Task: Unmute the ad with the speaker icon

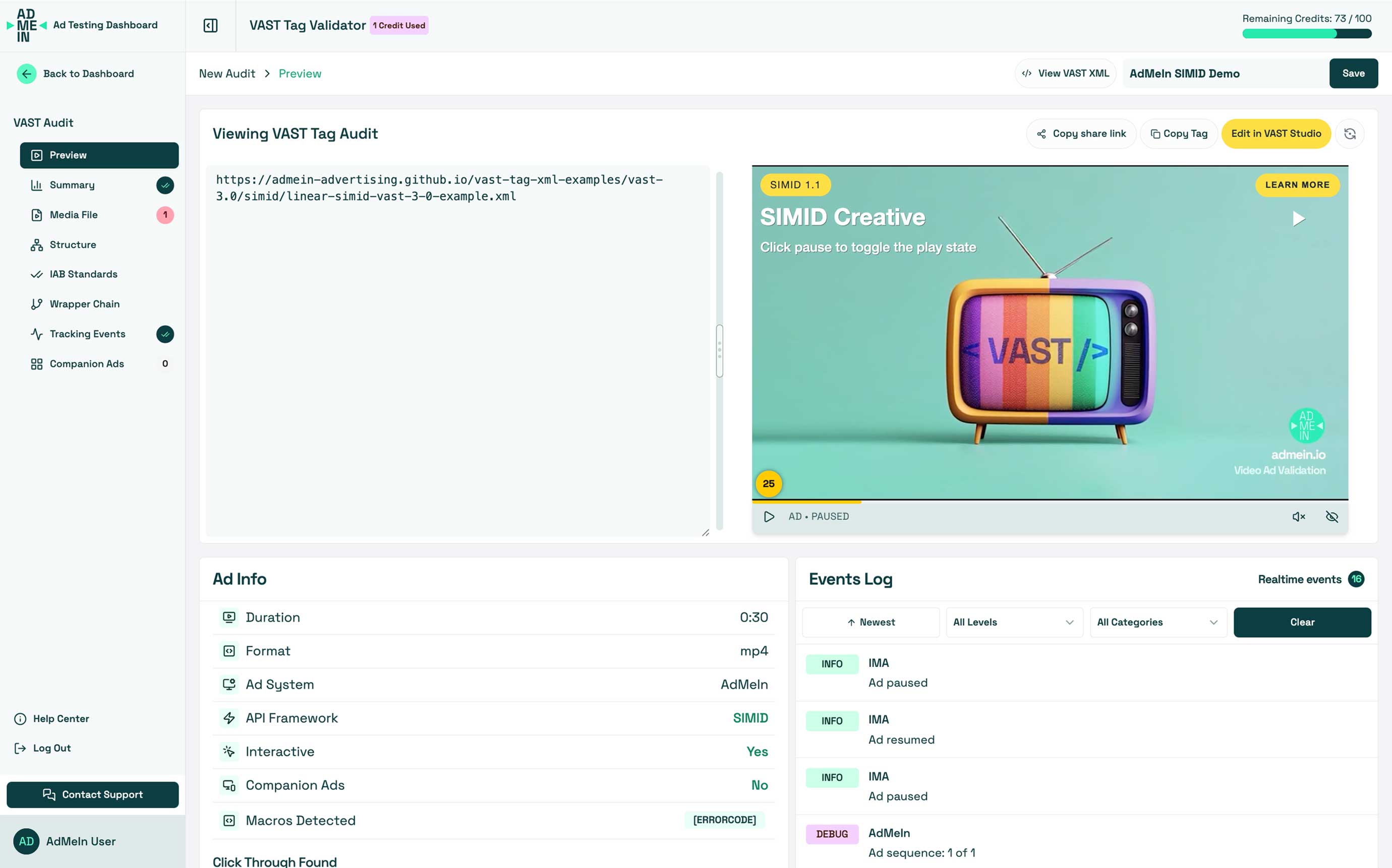Action: [x=1298, y=517]
